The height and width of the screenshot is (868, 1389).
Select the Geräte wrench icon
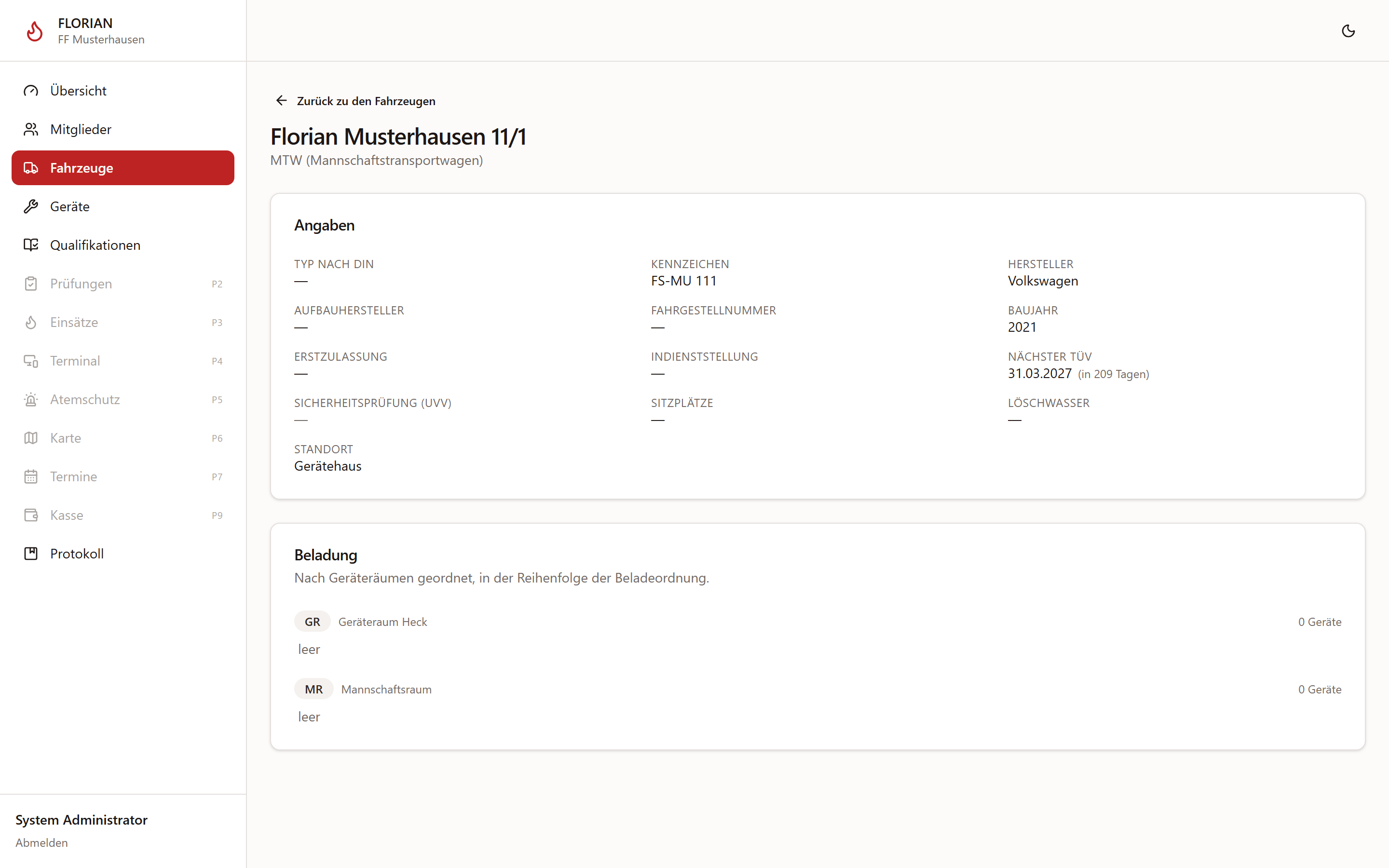[x=31, y=207]
